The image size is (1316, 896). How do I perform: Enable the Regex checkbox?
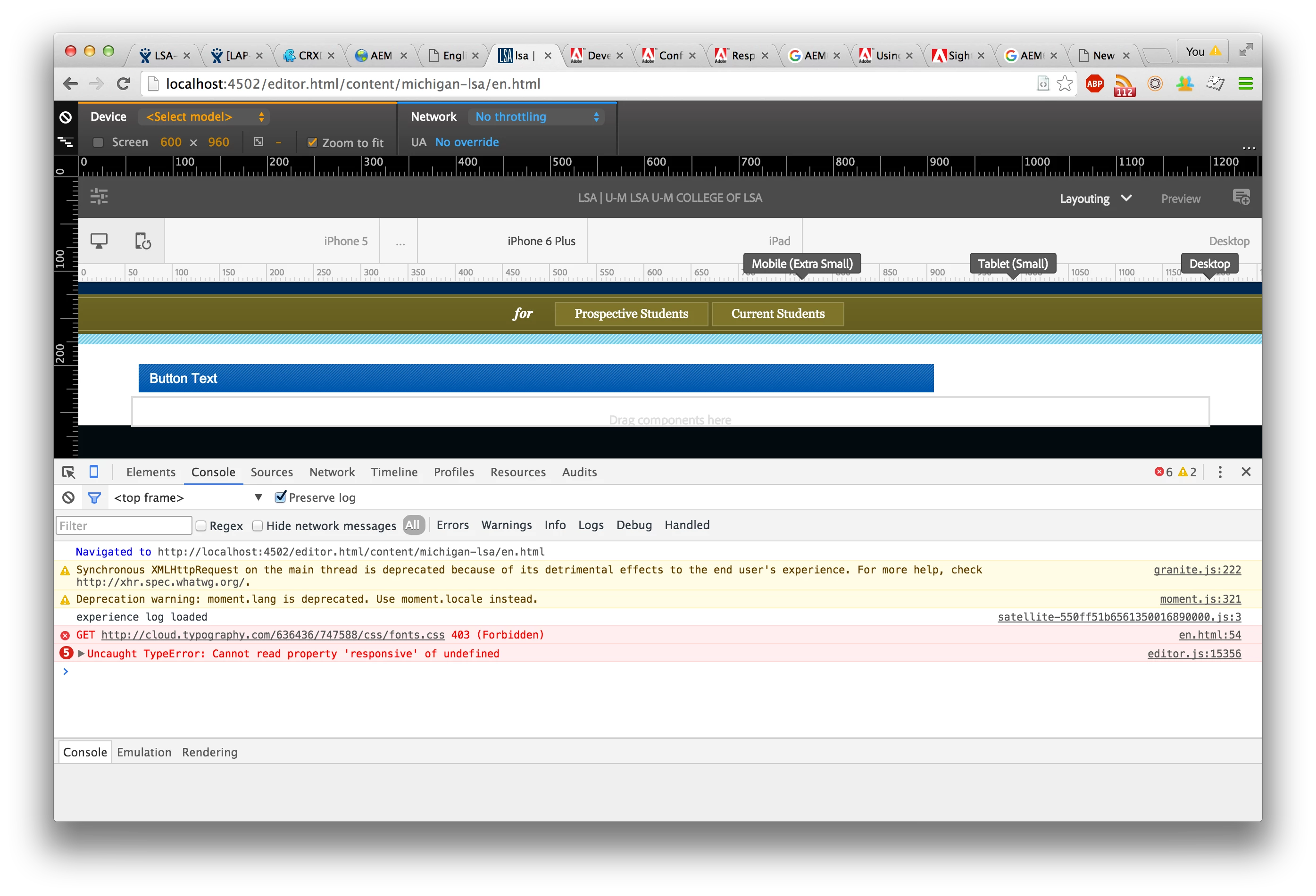point(201,526)
